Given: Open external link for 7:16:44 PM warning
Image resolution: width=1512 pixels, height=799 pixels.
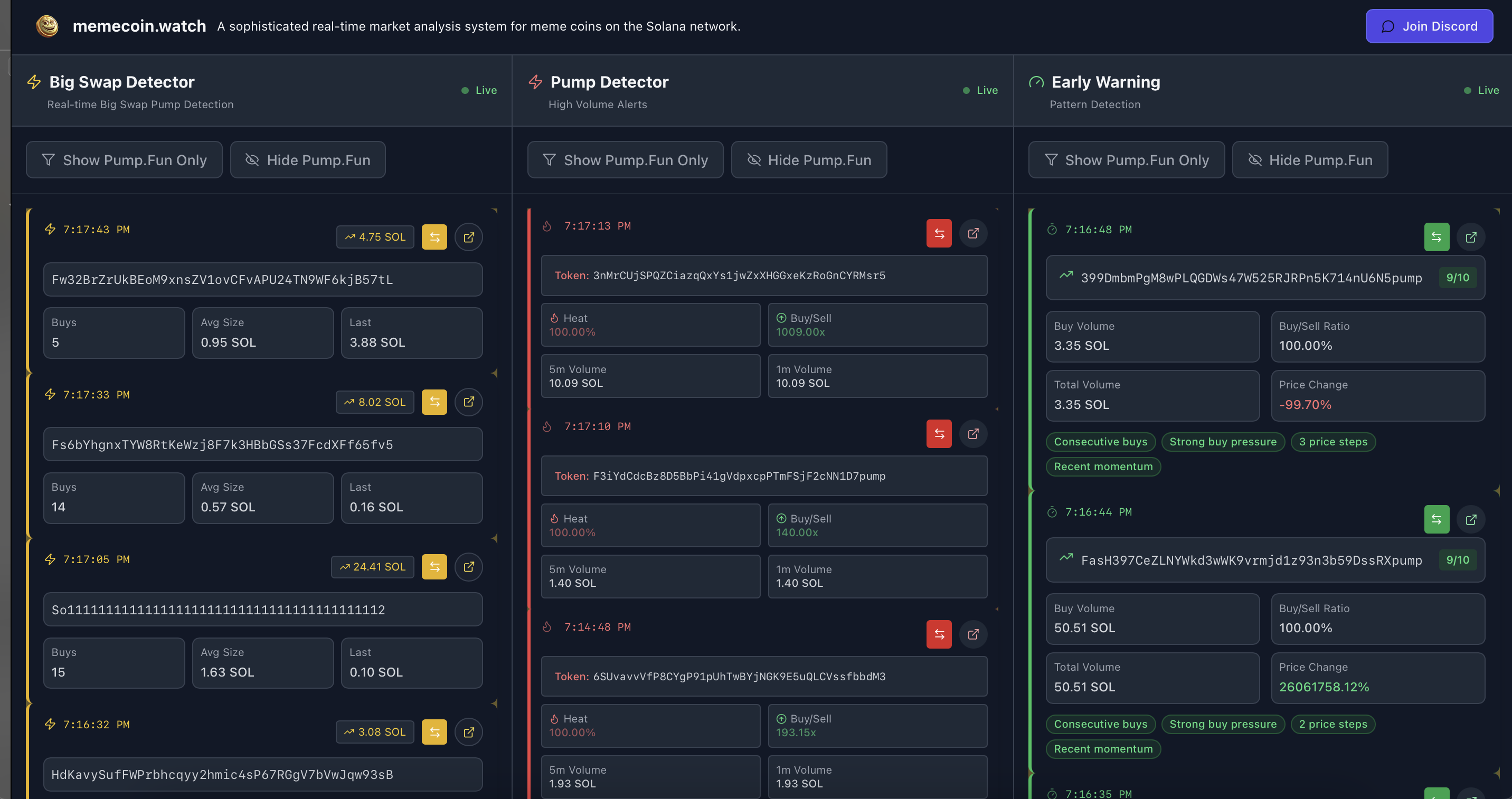Looking at the screenshot, I should click(1470, 519).
